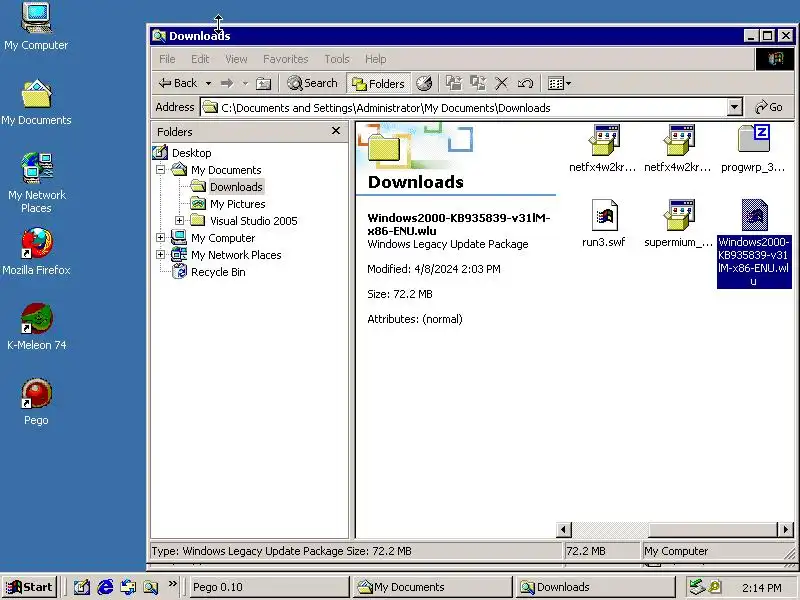
Task: Switch to My Documents taskbar button
Action: tap(432, 587)
